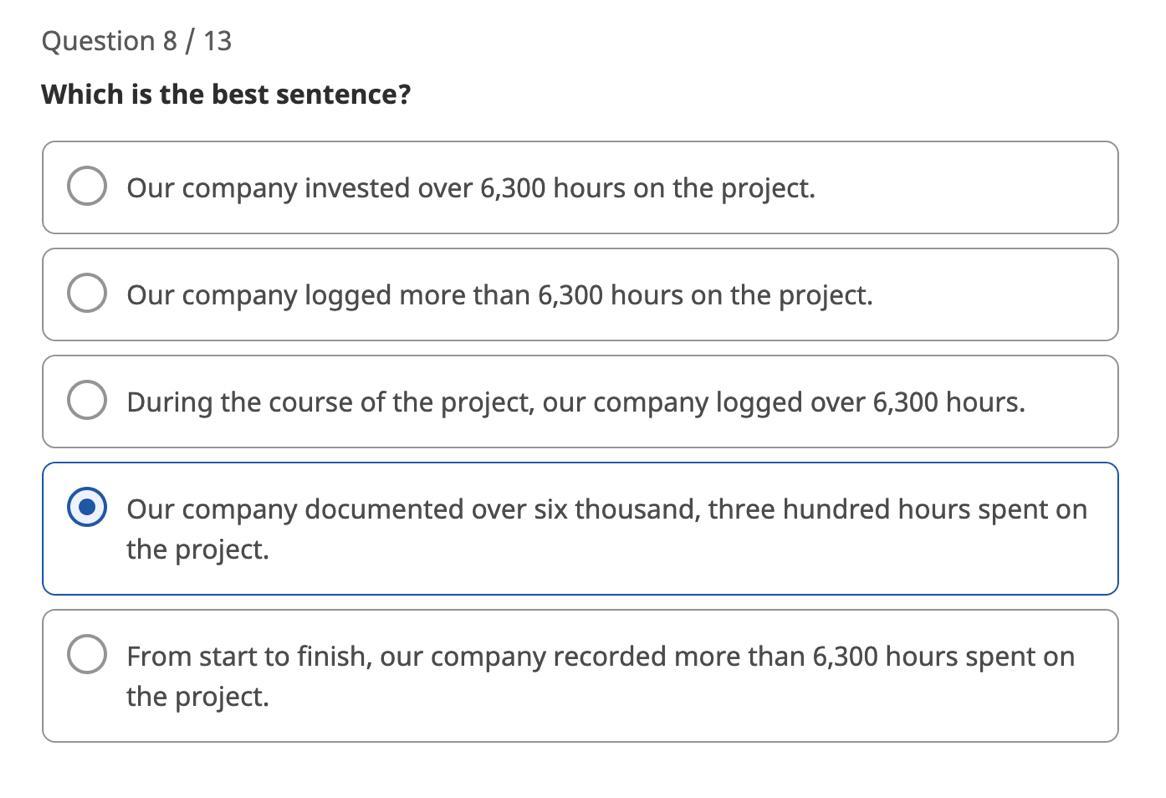
Task: Click the wrapped 'the project.' line in the last option
Action: [x=197, y=696]
